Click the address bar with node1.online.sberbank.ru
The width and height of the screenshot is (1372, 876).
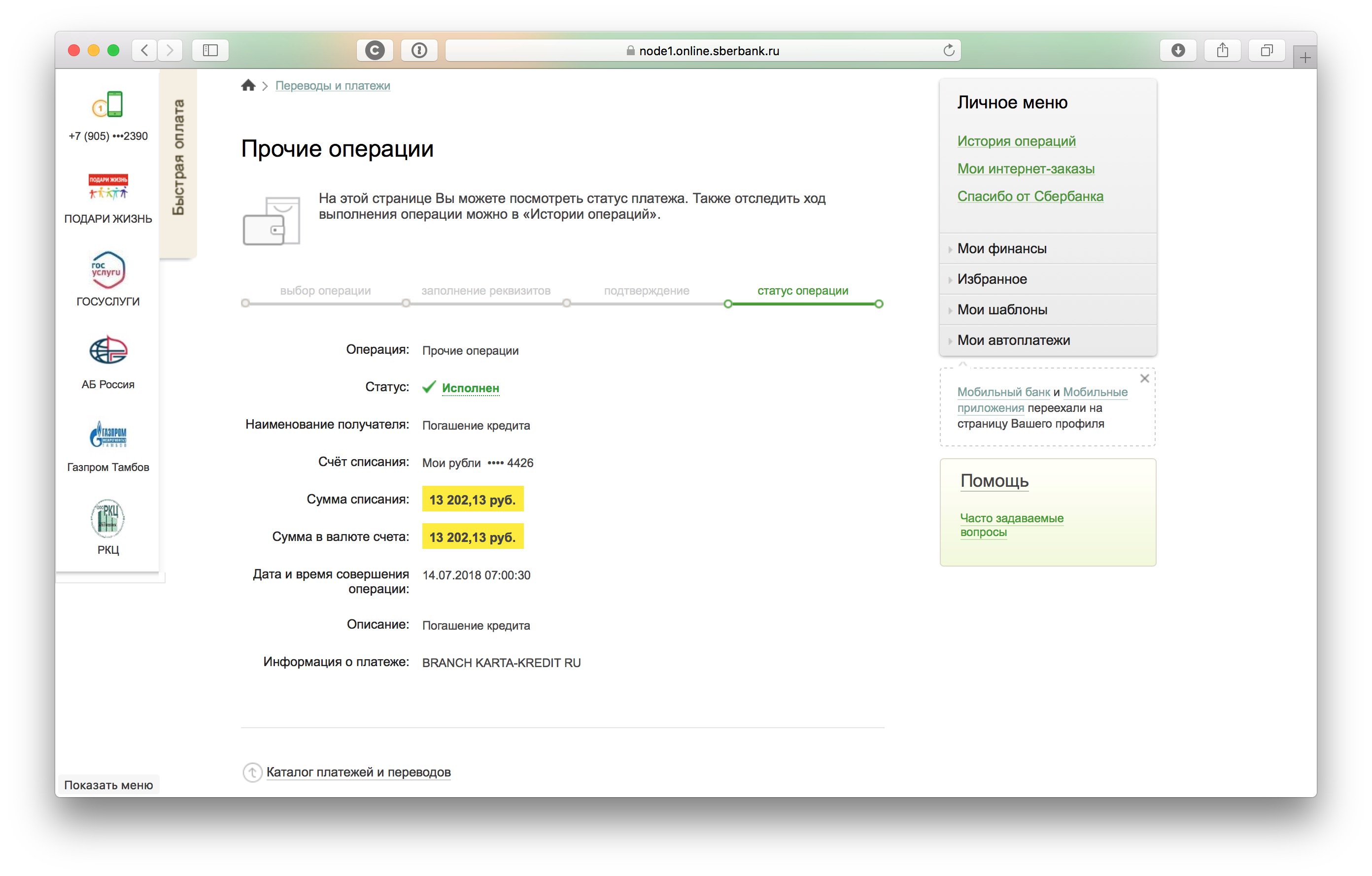tap(703, 50)
